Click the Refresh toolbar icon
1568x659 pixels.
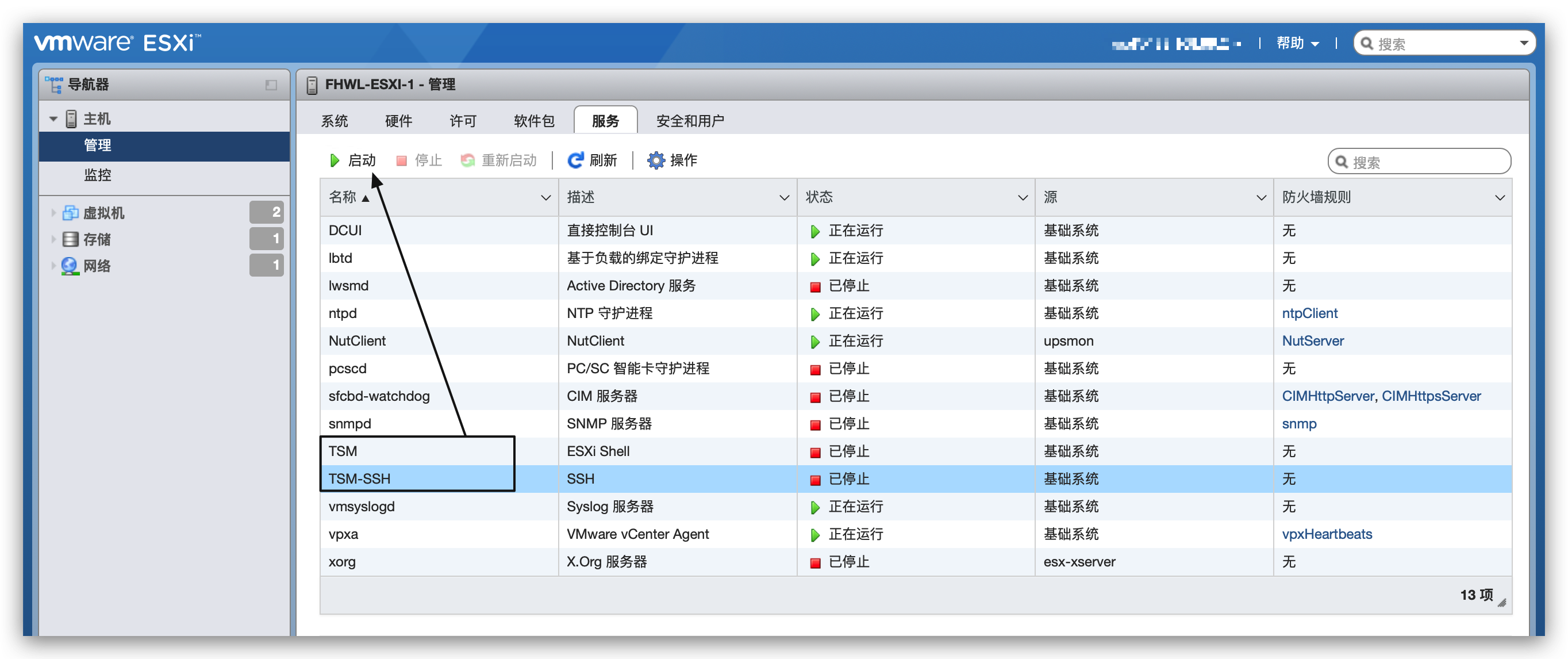click(575, 160)
